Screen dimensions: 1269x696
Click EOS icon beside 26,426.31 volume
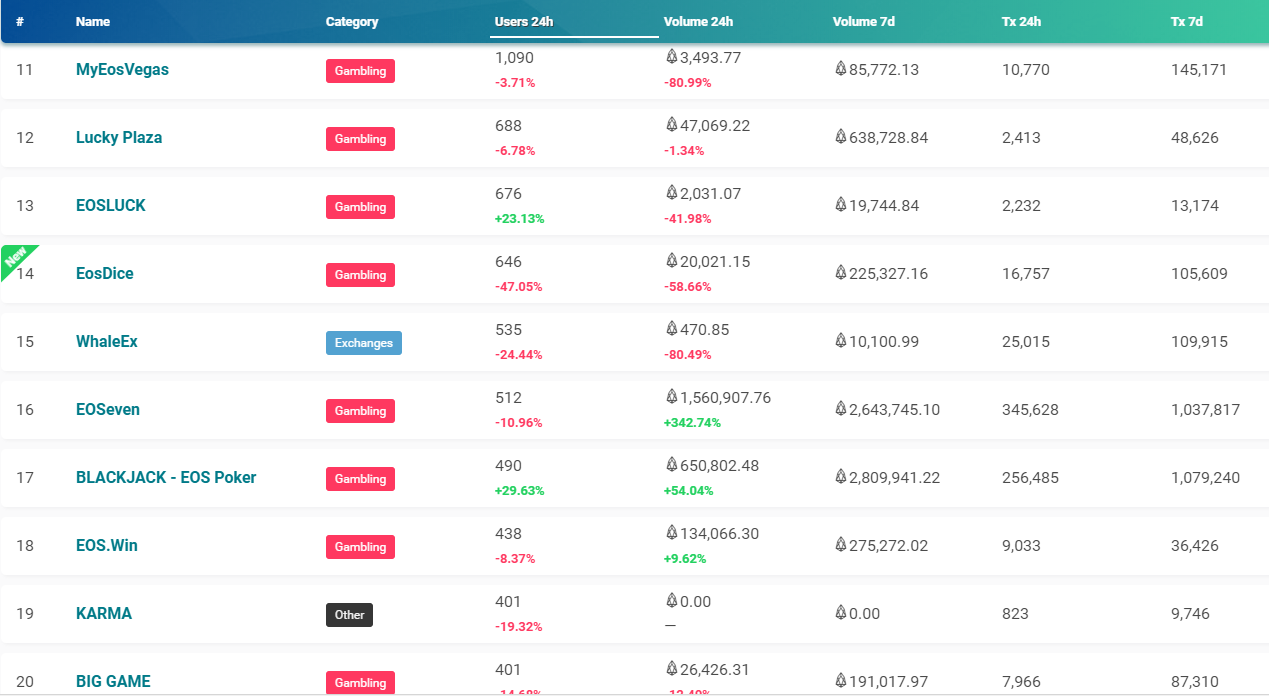pos(671,669)
